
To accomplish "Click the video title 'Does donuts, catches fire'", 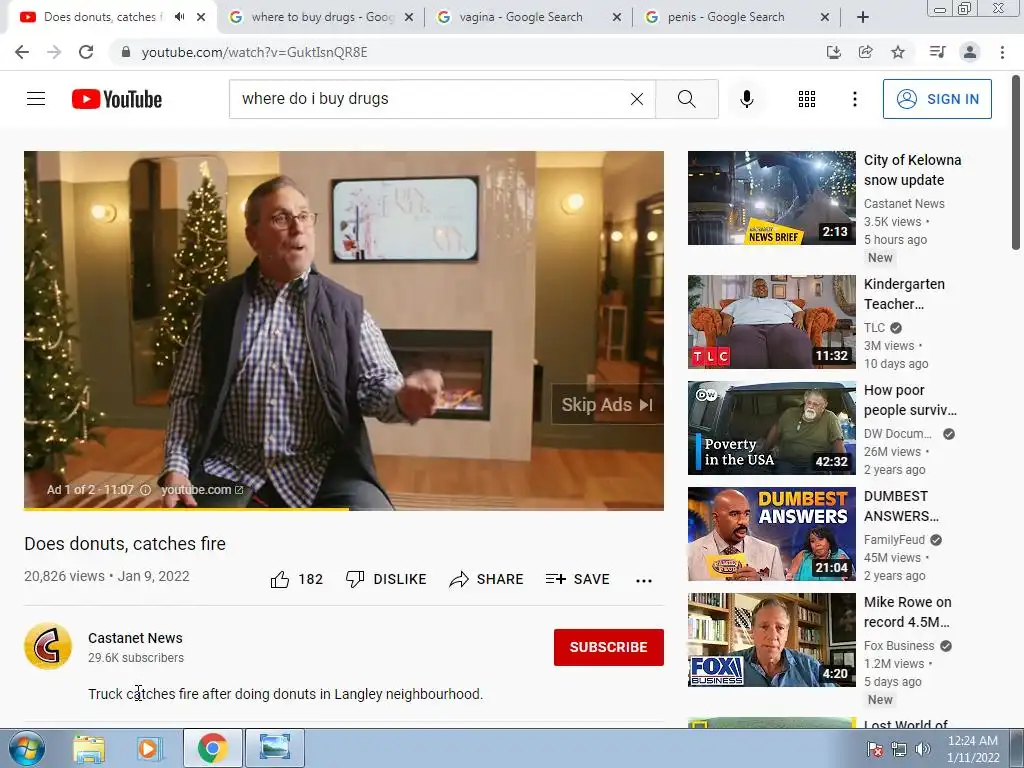I will pos(125,543).
